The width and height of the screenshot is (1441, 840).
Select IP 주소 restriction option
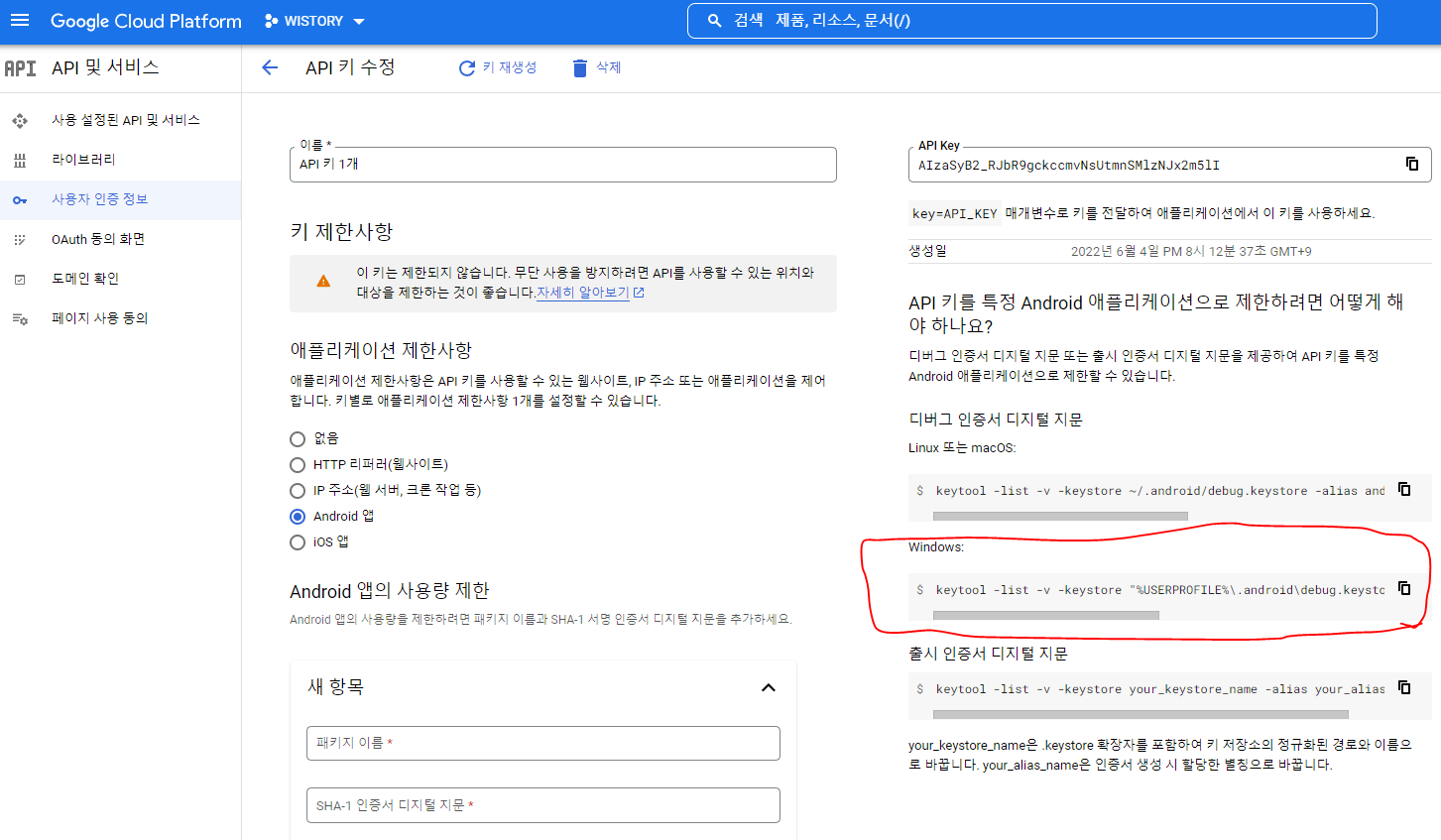click(x=298, y=491)
